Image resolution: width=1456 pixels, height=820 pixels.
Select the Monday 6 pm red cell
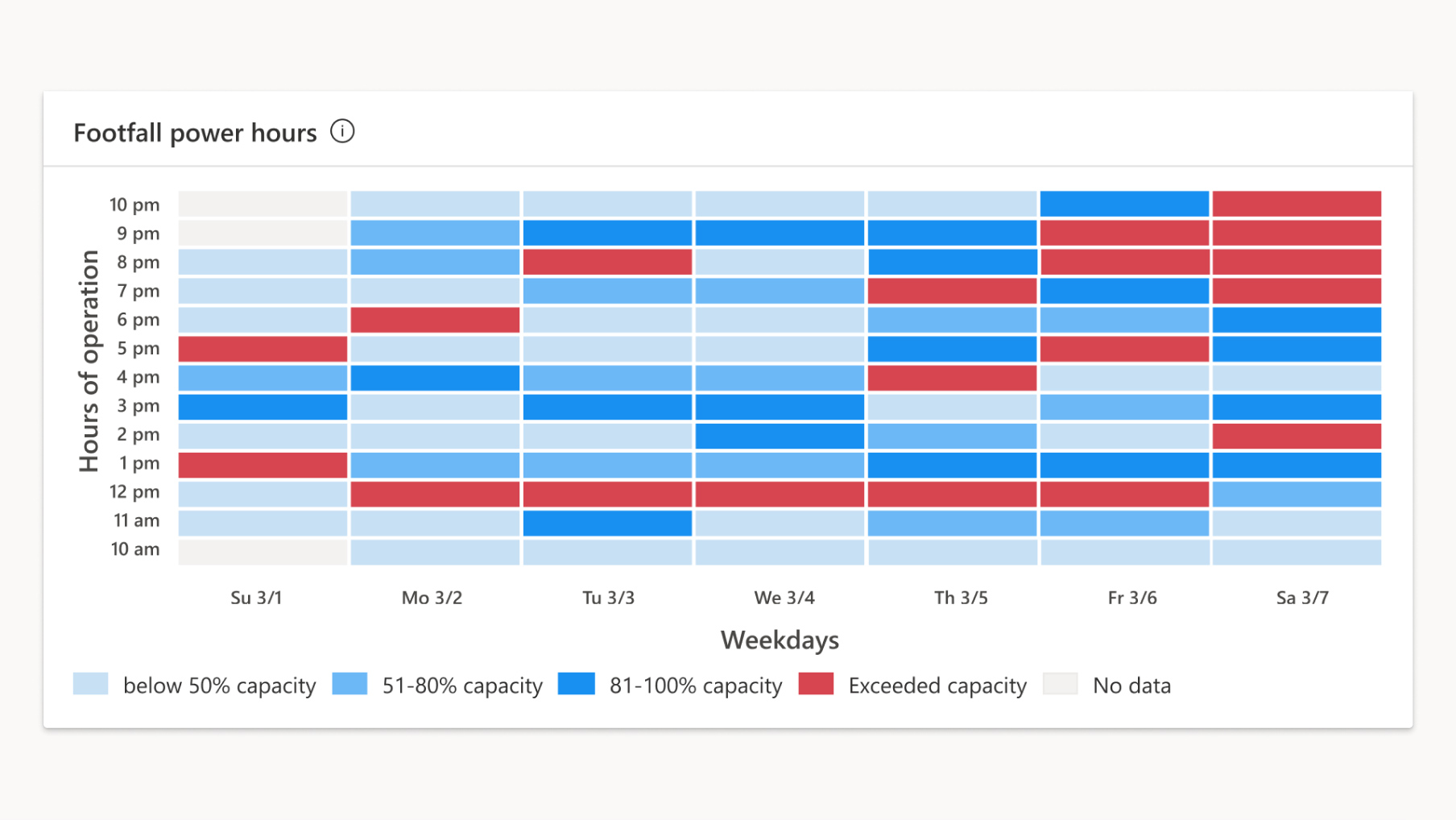pyautogui.click(x=435, y=320)
